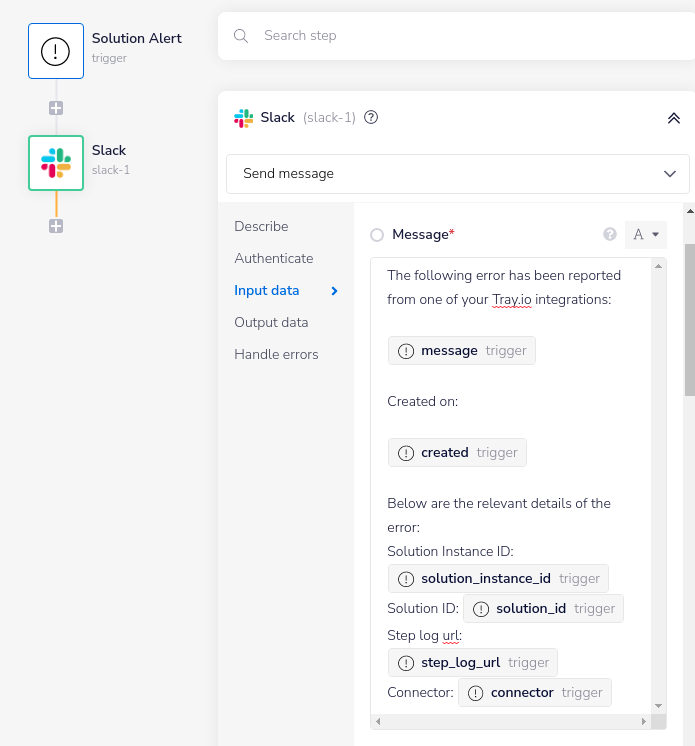Click the solution_instance_id trigger pill
This screenshot has width=695, height=746.
tap(498, 578)
